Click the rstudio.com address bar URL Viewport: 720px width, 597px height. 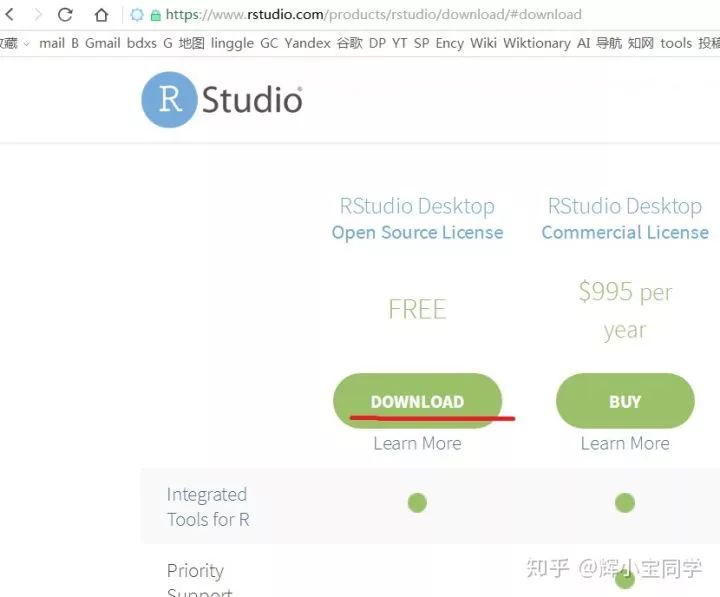(373, 15)
